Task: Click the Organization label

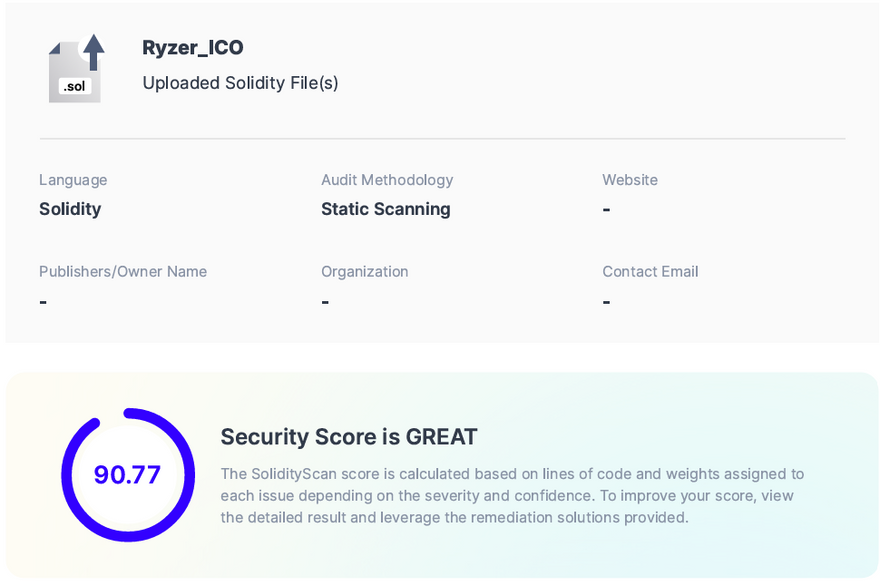Action: (365, 271)
